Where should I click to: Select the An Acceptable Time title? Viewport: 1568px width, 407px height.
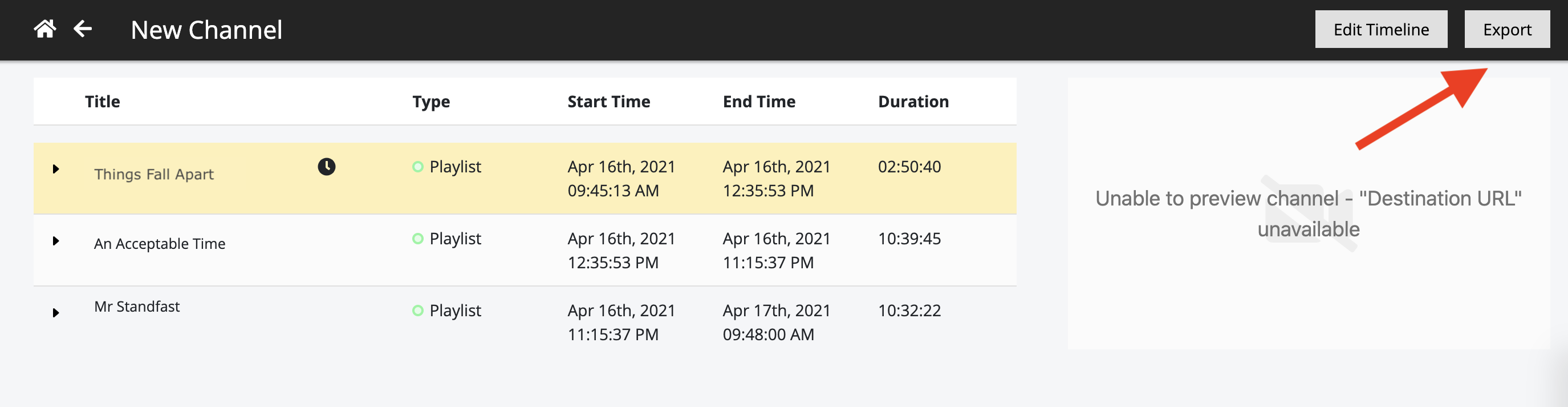click(x=160, y=244)
